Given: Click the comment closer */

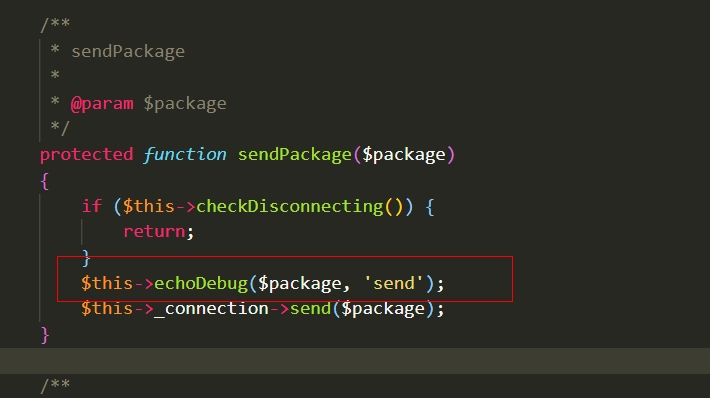Looking at the screenshot, I should click(x=60, y=128).
